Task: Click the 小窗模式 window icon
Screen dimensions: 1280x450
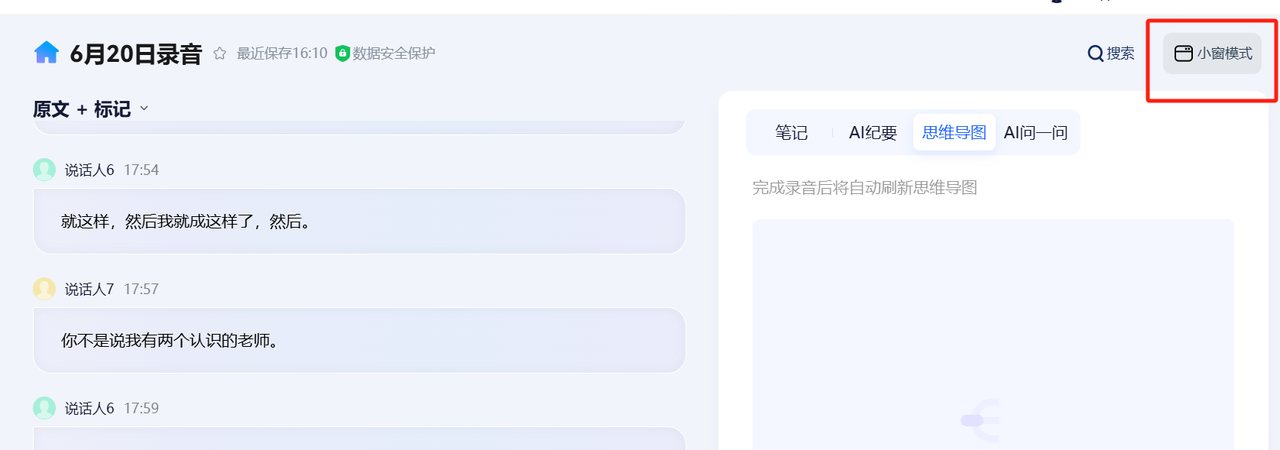Action: [x=1183, y=54]
